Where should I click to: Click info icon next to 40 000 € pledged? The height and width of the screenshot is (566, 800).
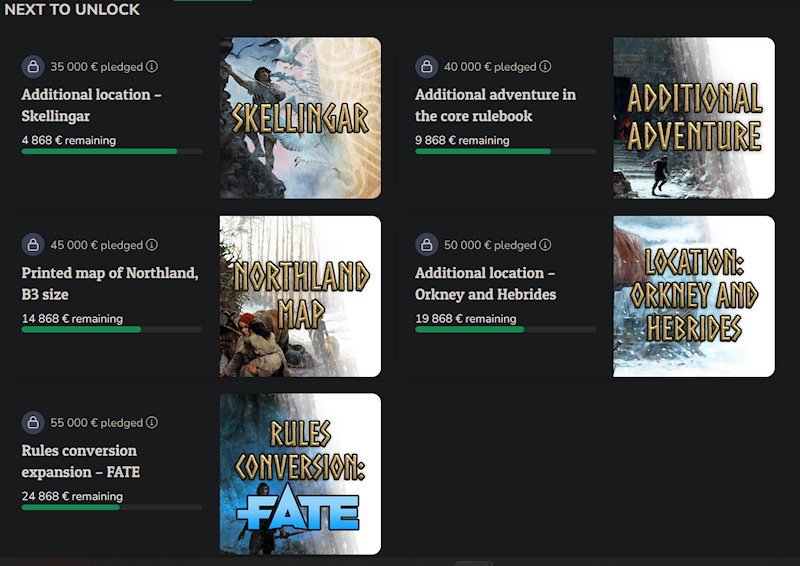pyautogui.click(x=545, y=67)
